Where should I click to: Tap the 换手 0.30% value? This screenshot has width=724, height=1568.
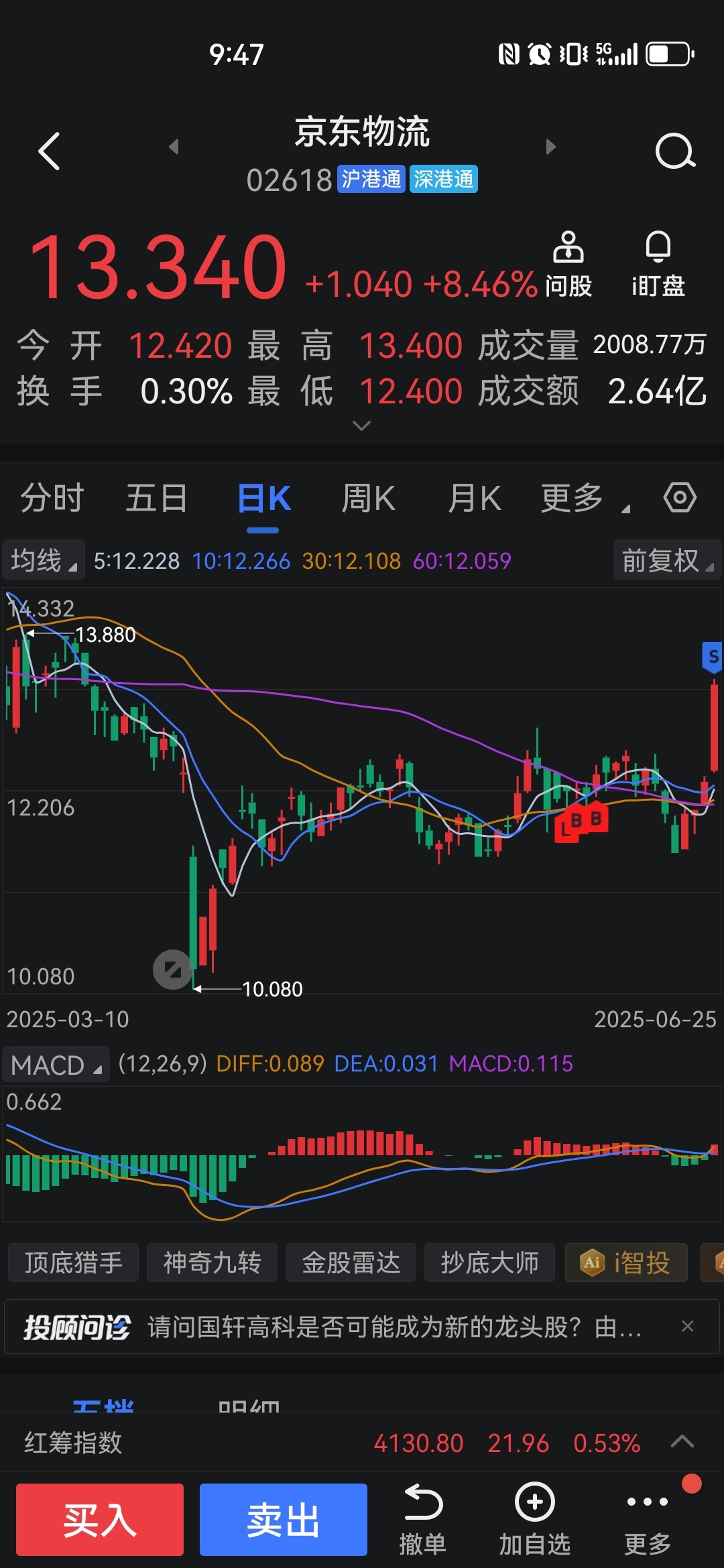click(186, 391)
